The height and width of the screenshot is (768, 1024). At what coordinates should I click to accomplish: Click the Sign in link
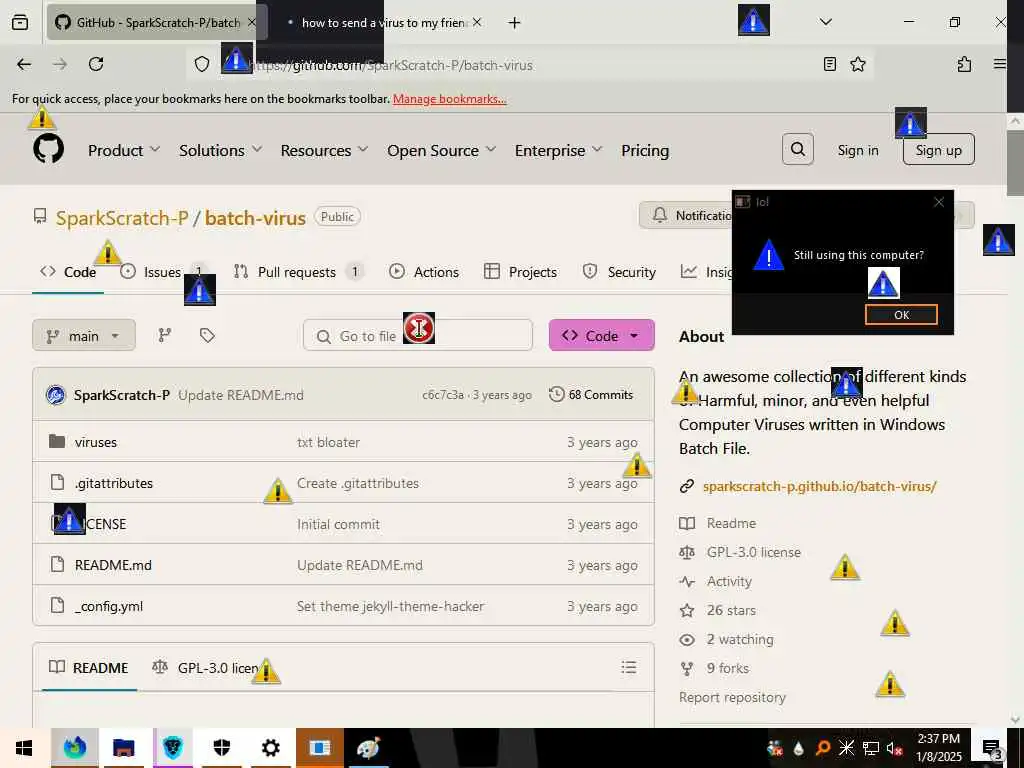click(x=857, y=150)
